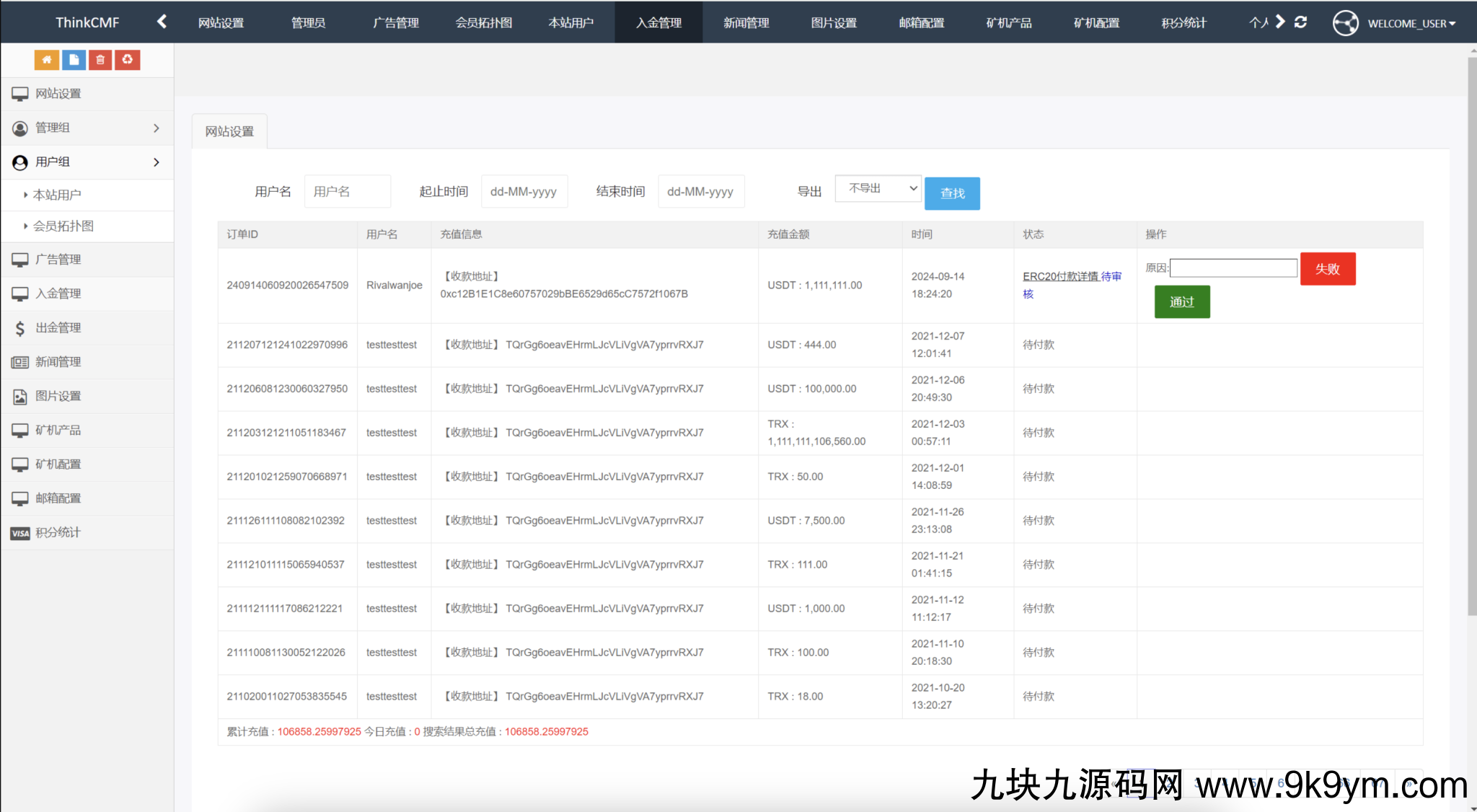Click the red recycle icon button
This screenshot has height=812, width=1477.
(x=128, y=60)
